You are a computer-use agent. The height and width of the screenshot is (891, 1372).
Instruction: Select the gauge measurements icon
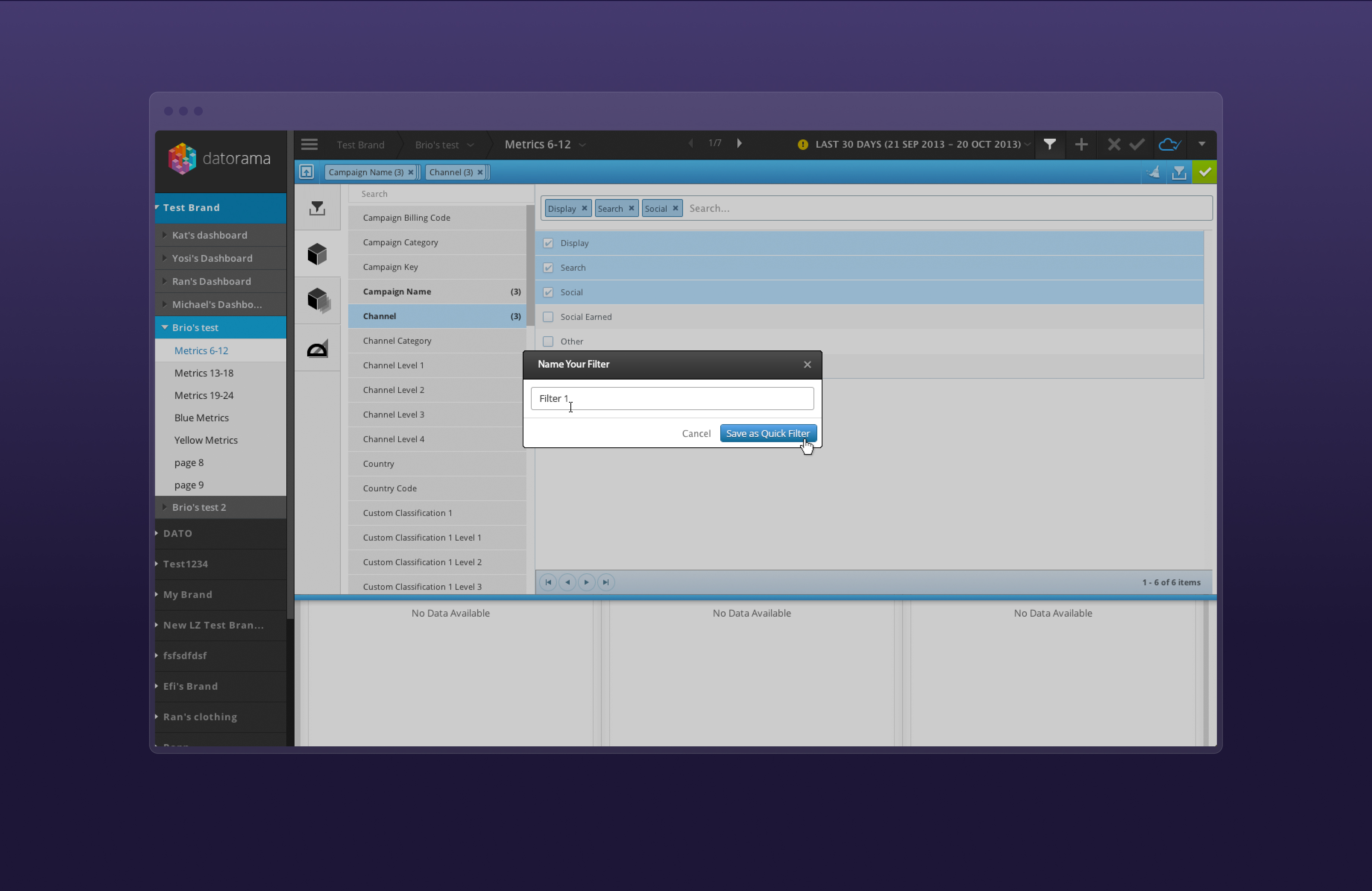[x=317, y=349]
